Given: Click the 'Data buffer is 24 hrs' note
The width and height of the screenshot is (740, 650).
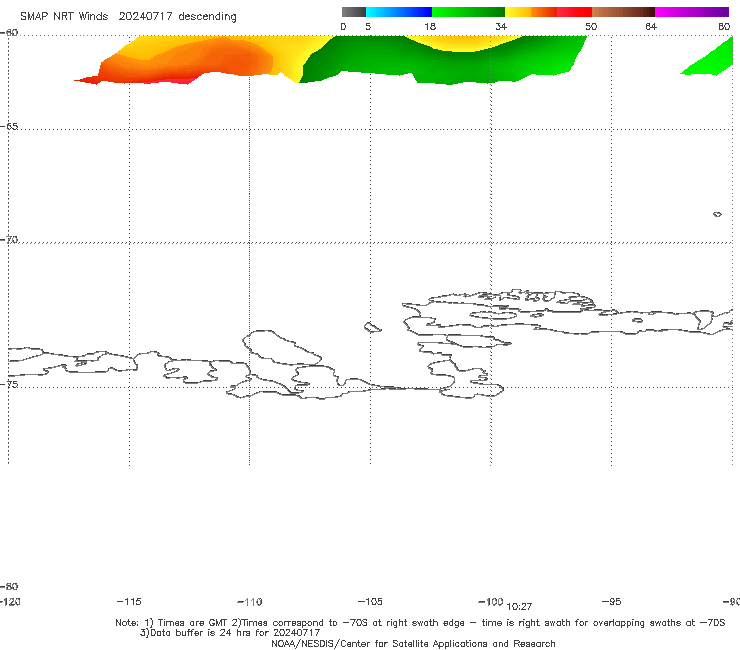Looking at the screenshot, I should point(230,633).
